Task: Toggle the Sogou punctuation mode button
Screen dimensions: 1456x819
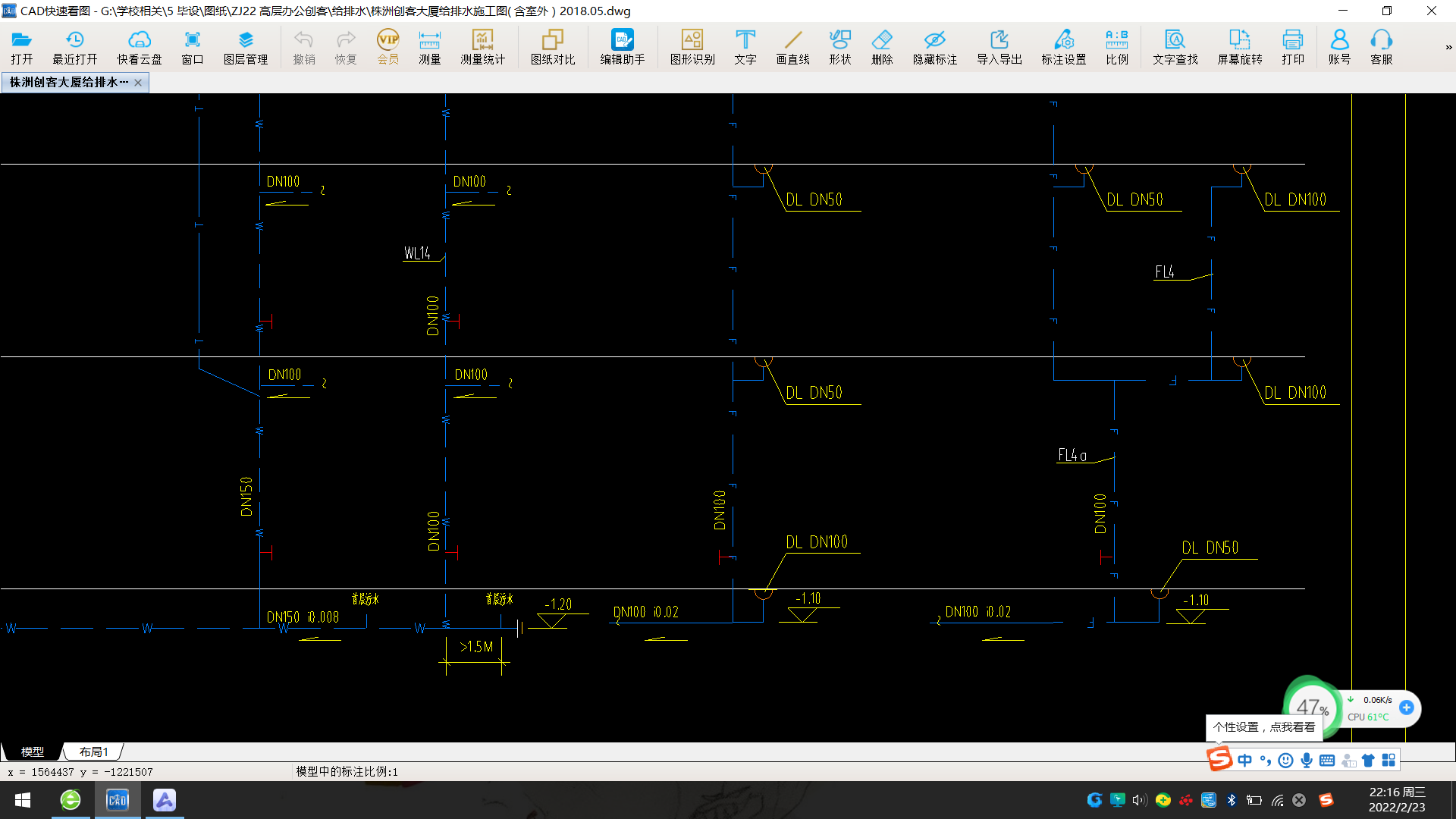Action: pyautogui.click(x=1265, y=760)
